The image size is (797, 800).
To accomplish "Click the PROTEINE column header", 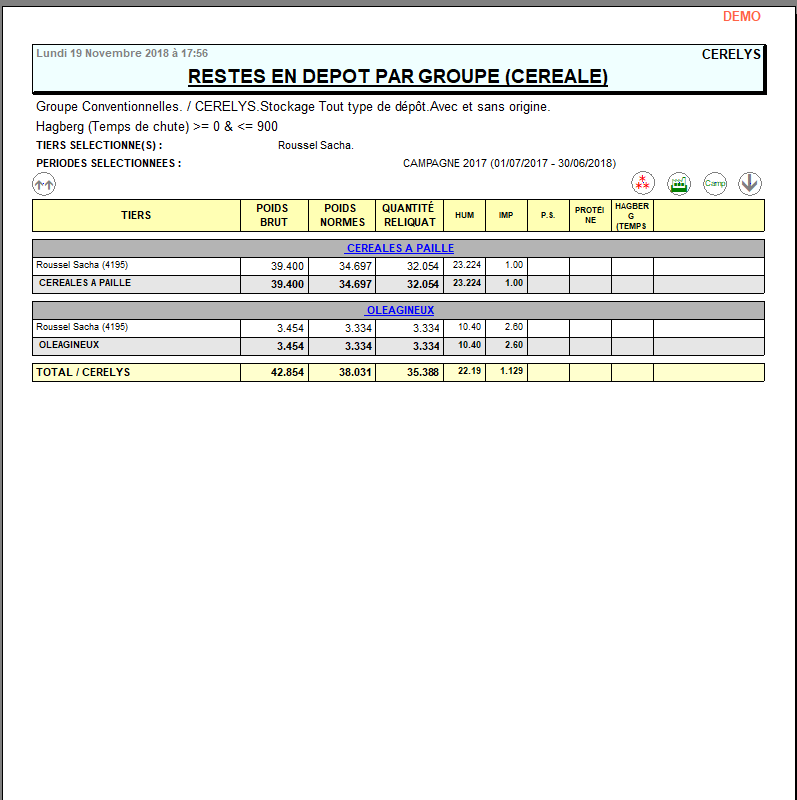I will tap(590, 215).
